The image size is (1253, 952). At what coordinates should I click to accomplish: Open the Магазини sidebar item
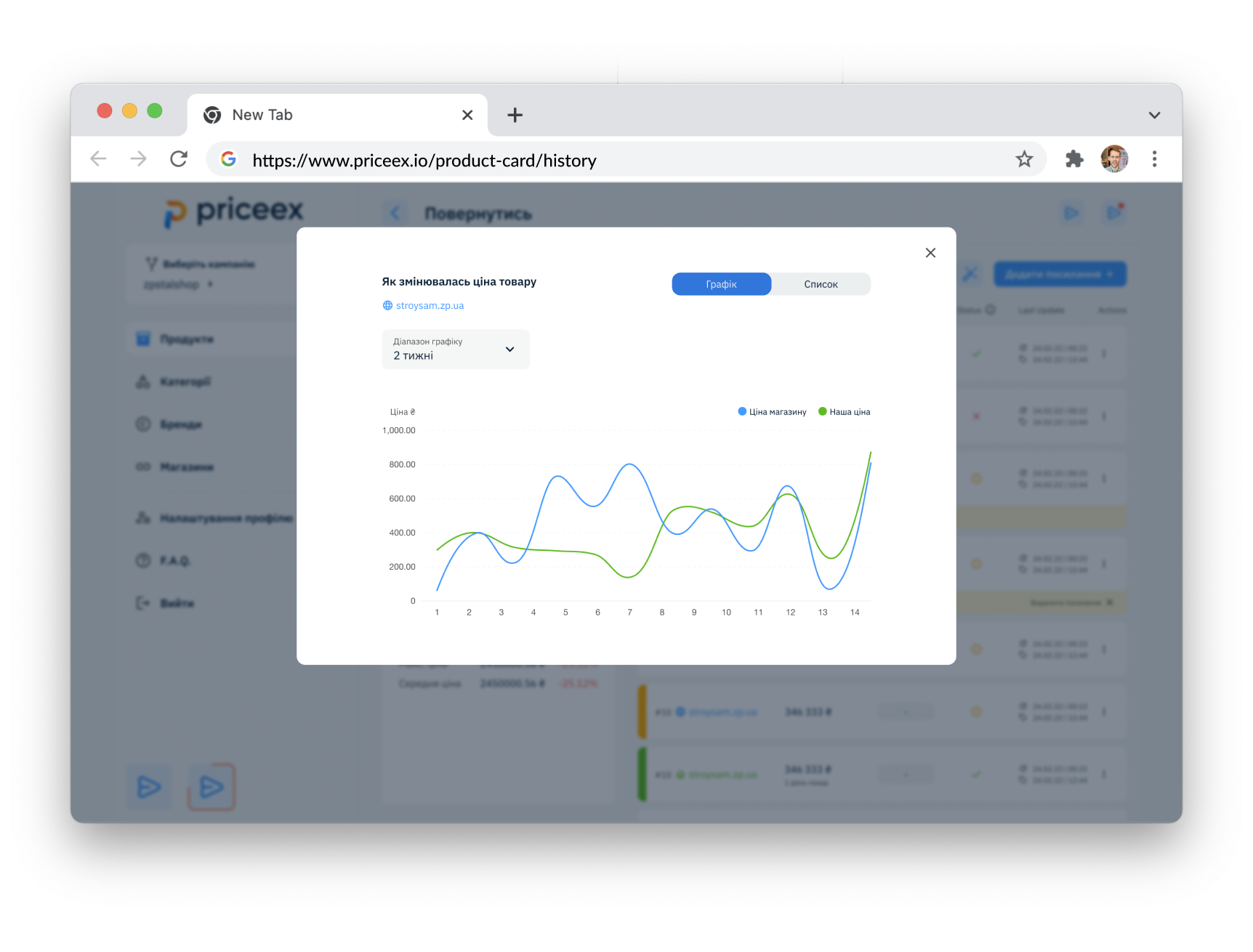(175, 467)
